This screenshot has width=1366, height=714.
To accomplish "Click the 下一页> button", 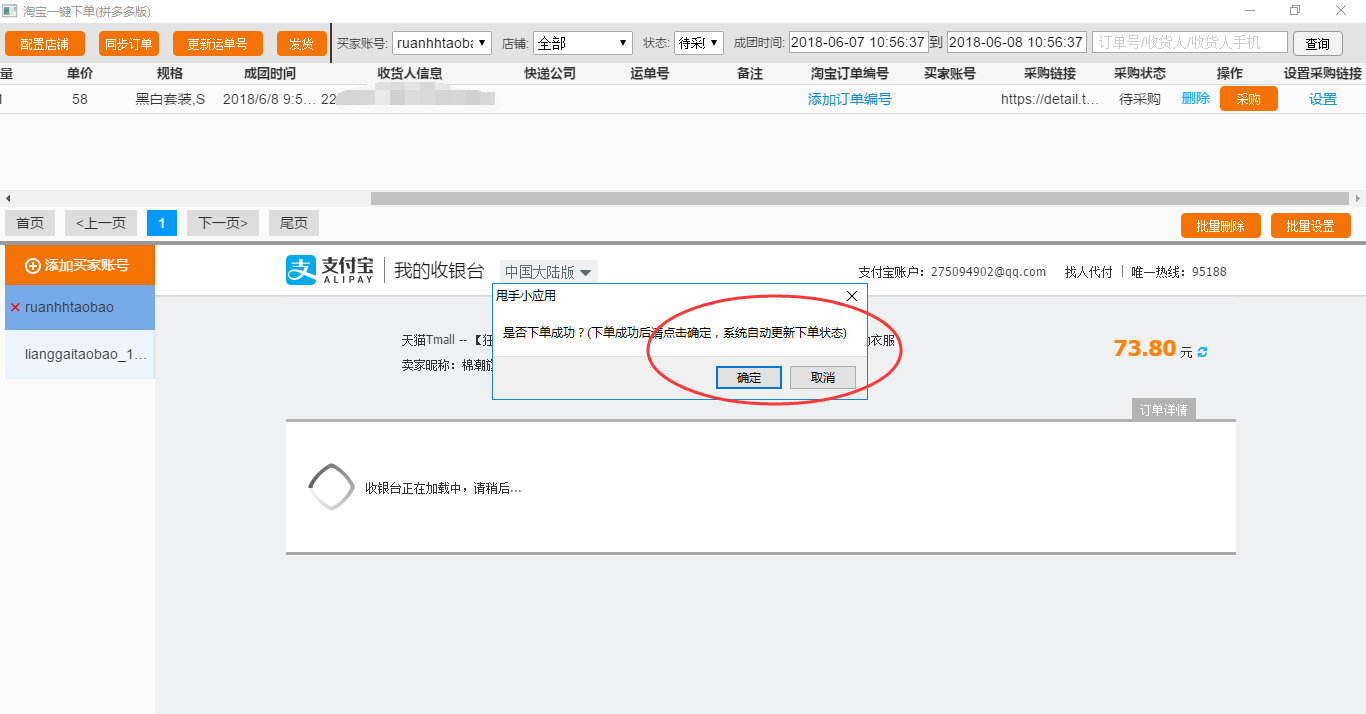I will pyautogui.click(x=223, y=223).
